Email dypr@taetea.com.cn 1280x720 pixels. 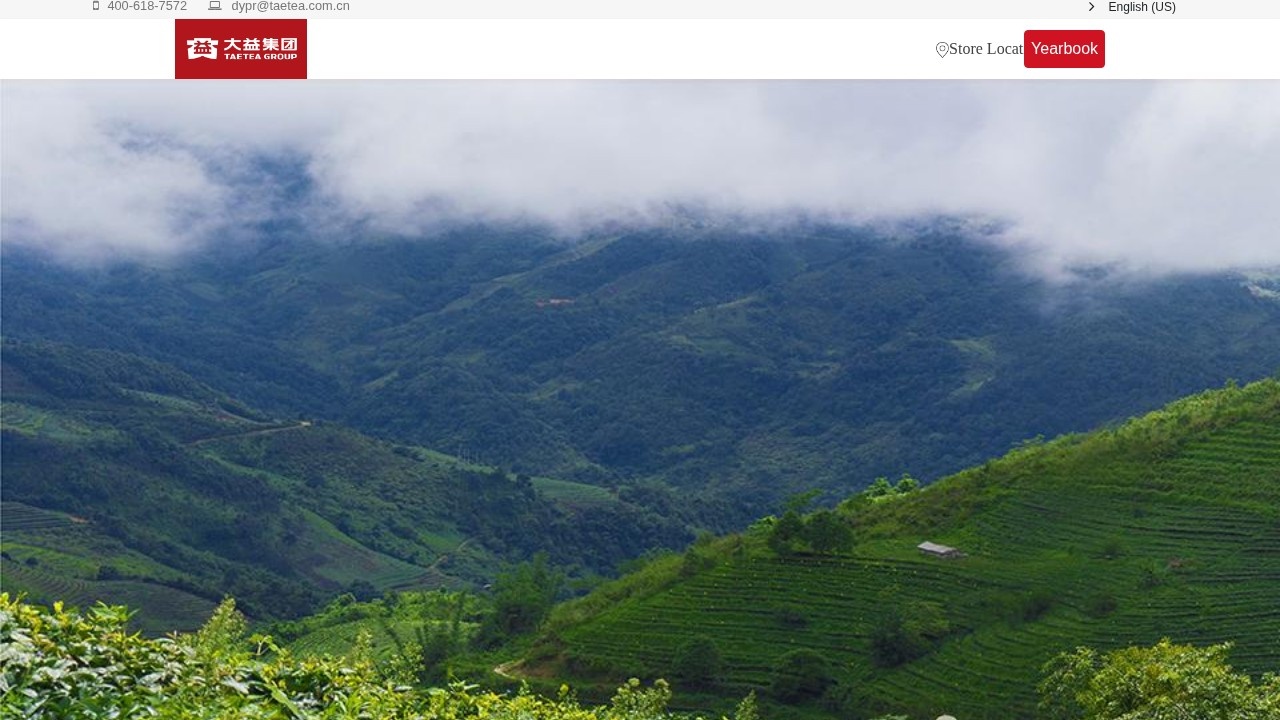tap(290, 6)
